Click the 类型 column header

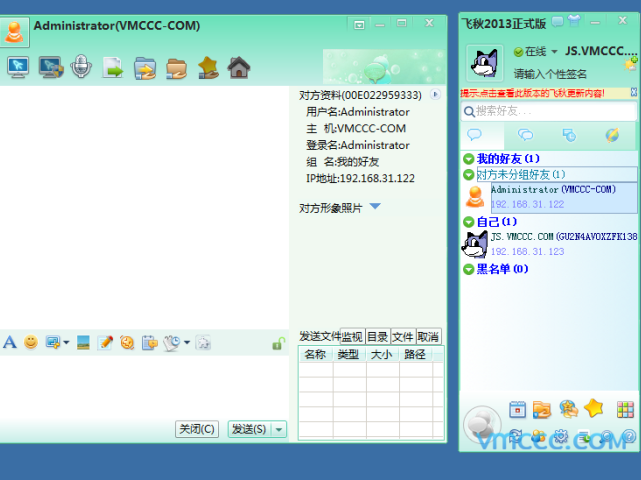pyautogui.click(x=349, y=354)
